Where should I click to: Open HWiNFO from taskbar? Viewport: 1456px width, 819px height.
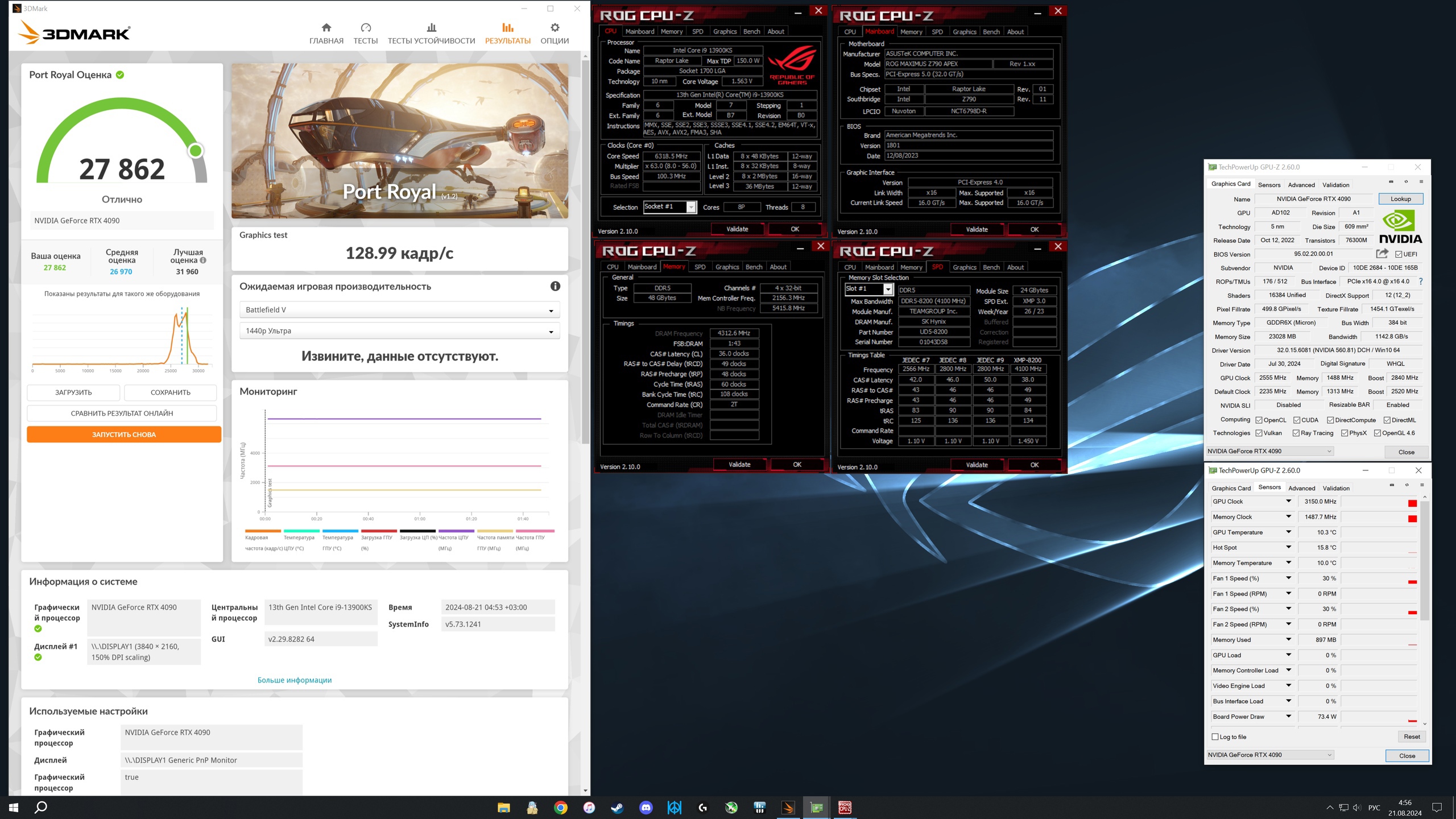(x=759, y=807)
